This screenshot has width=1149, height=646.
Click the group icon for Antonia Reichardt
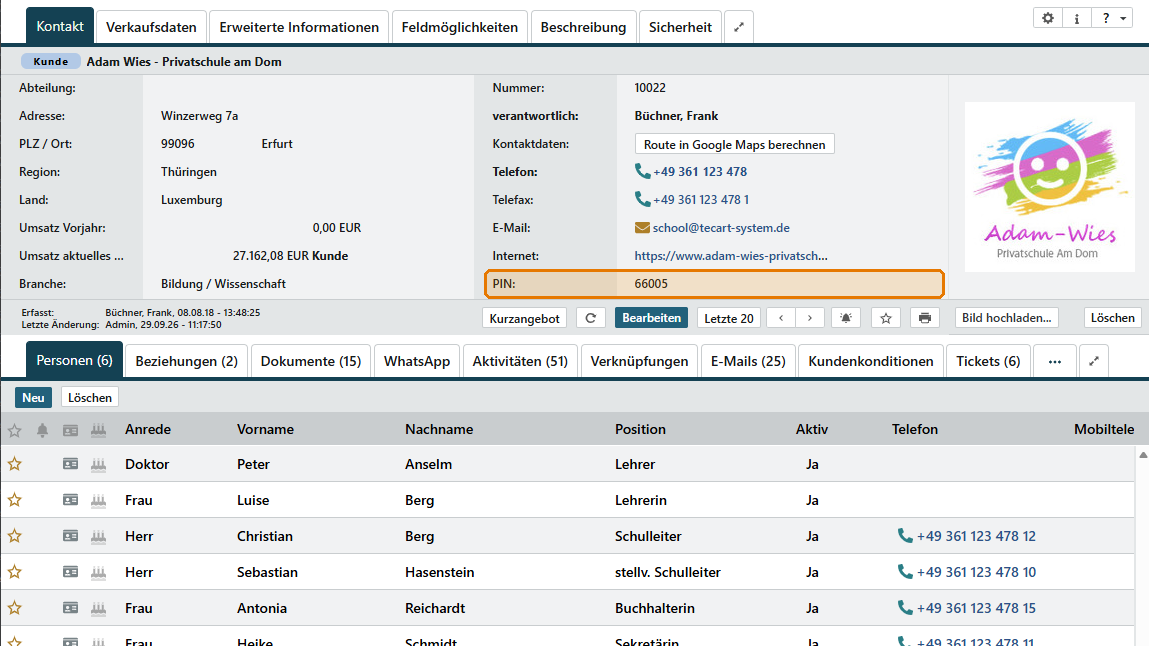point(98,607)
